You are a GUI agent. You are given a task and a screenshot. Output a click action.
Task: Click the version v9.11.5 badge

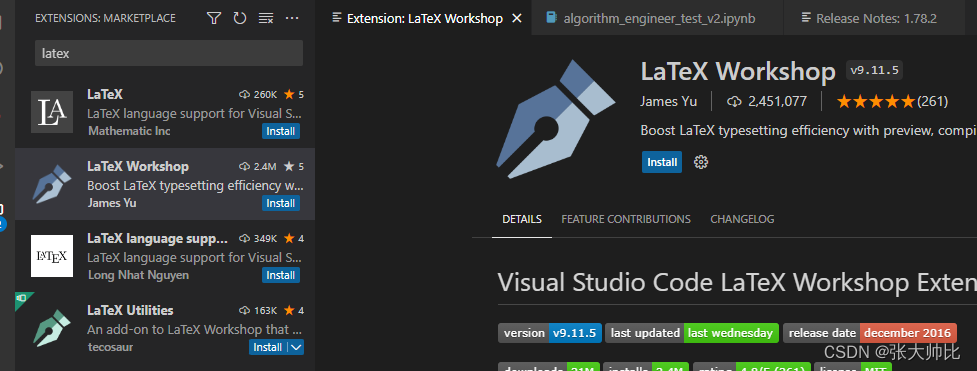click(x=550, y=333)
